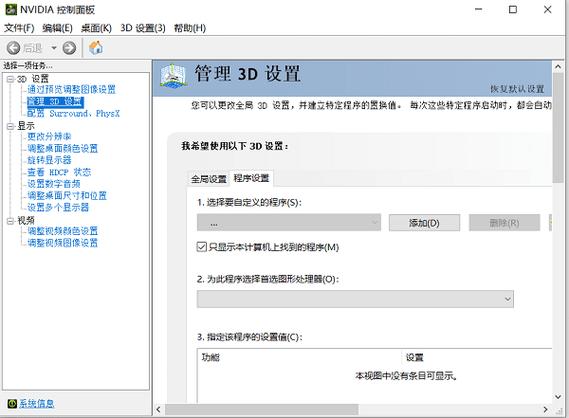
Task: Select 通过预览调整图像设置 in tree
Action: (71, 89)
